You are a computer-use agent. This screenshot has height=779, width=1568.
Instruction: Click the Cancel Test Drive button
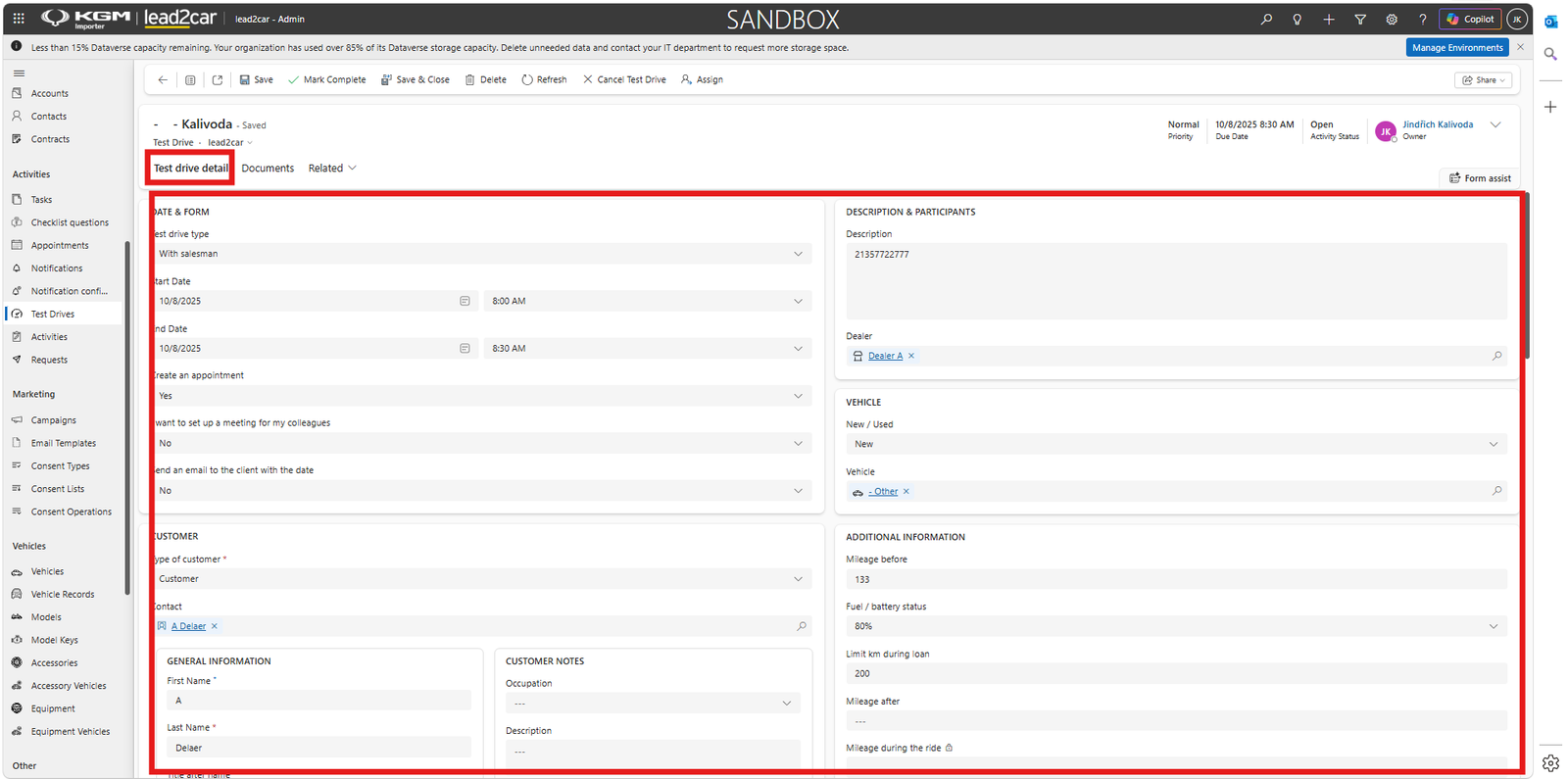pos(624,80)
